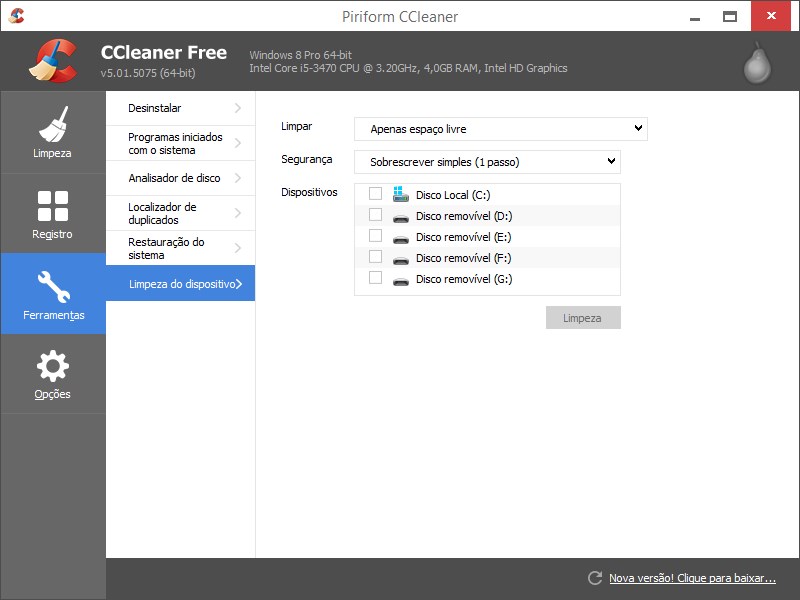This screenshot has width=800, height=600.
Task: Click the Disco removível (D:) label
Action: point(464,216)
